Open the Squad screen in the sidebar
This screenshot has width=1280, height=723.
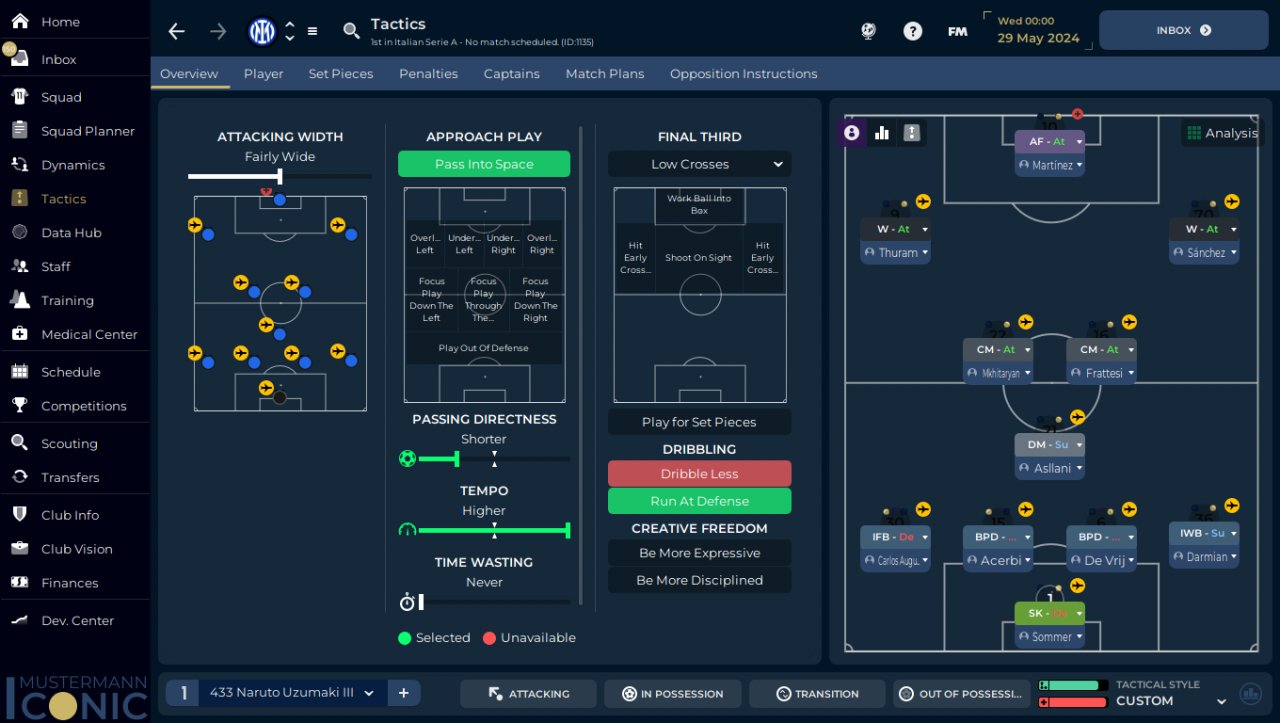pos(61,97)
